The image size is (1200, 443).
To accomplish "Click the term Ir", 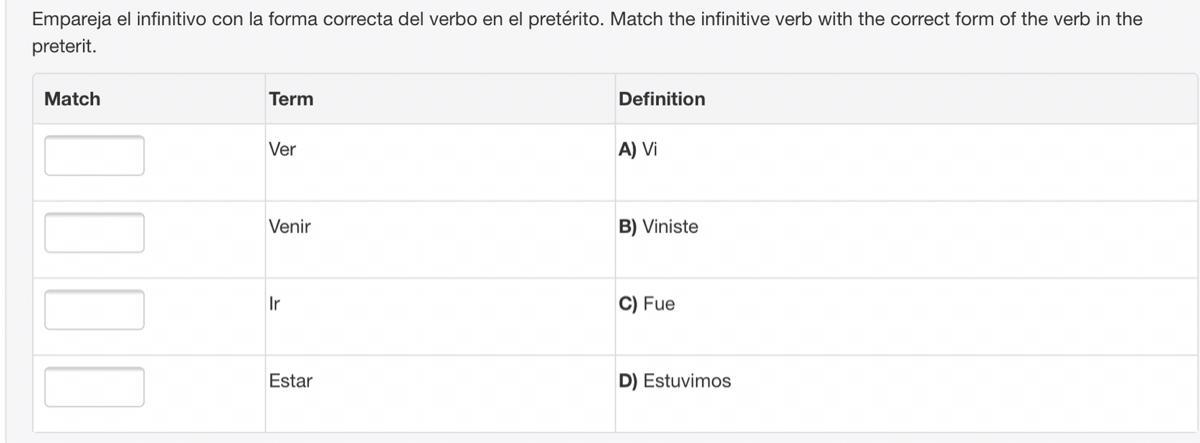I will point(274,303).
